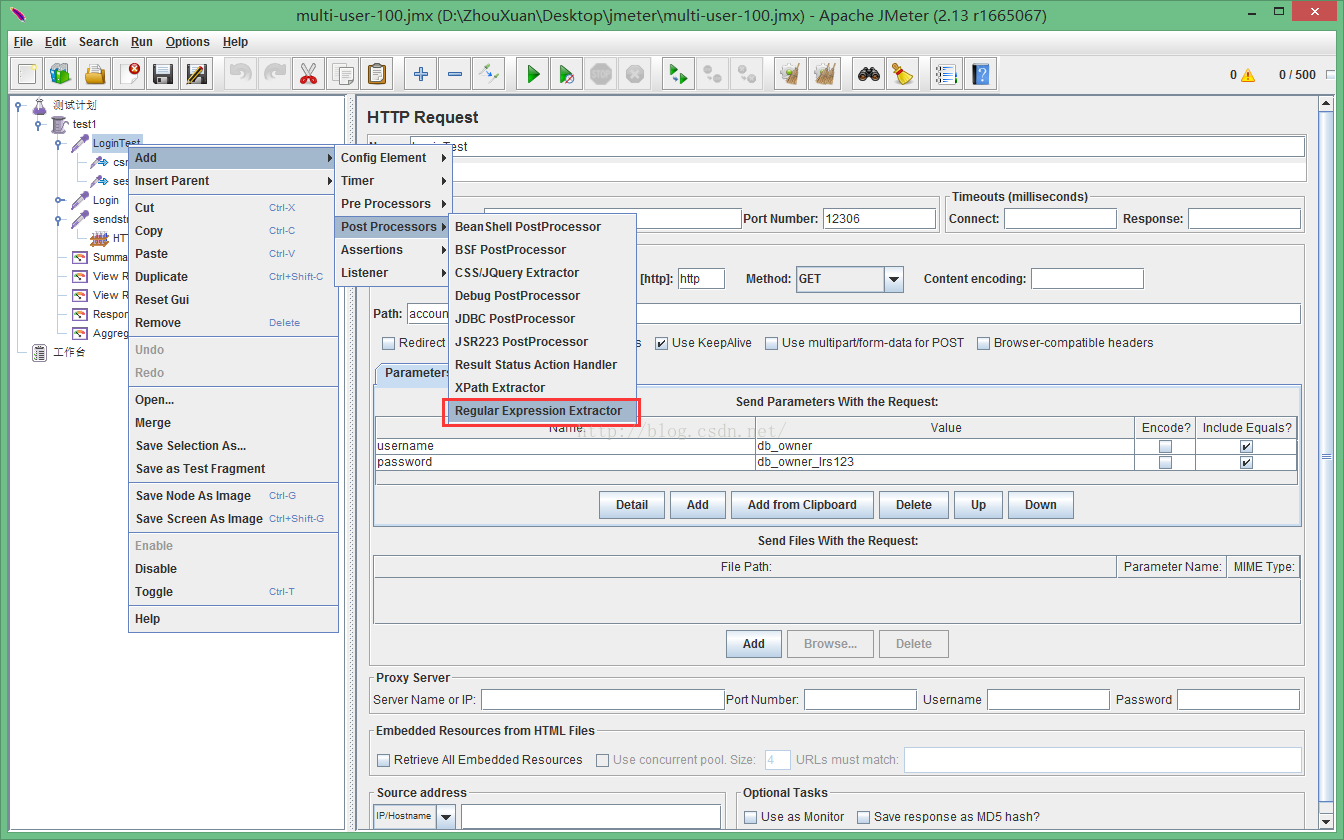Expand the Timer submenu
Screen dimensions: 1344x840
point(393,181)
